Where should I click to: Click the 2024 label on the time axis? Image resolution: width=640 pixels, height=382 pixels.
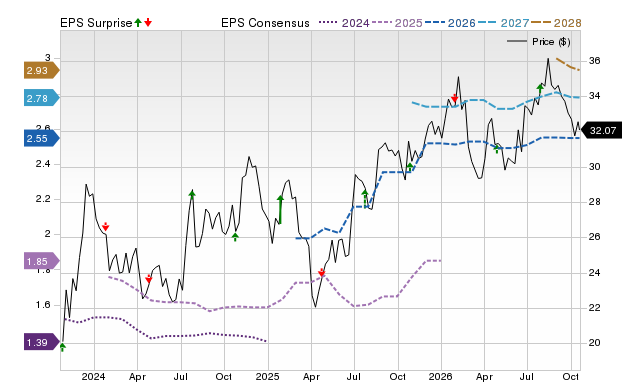point(93,376)
